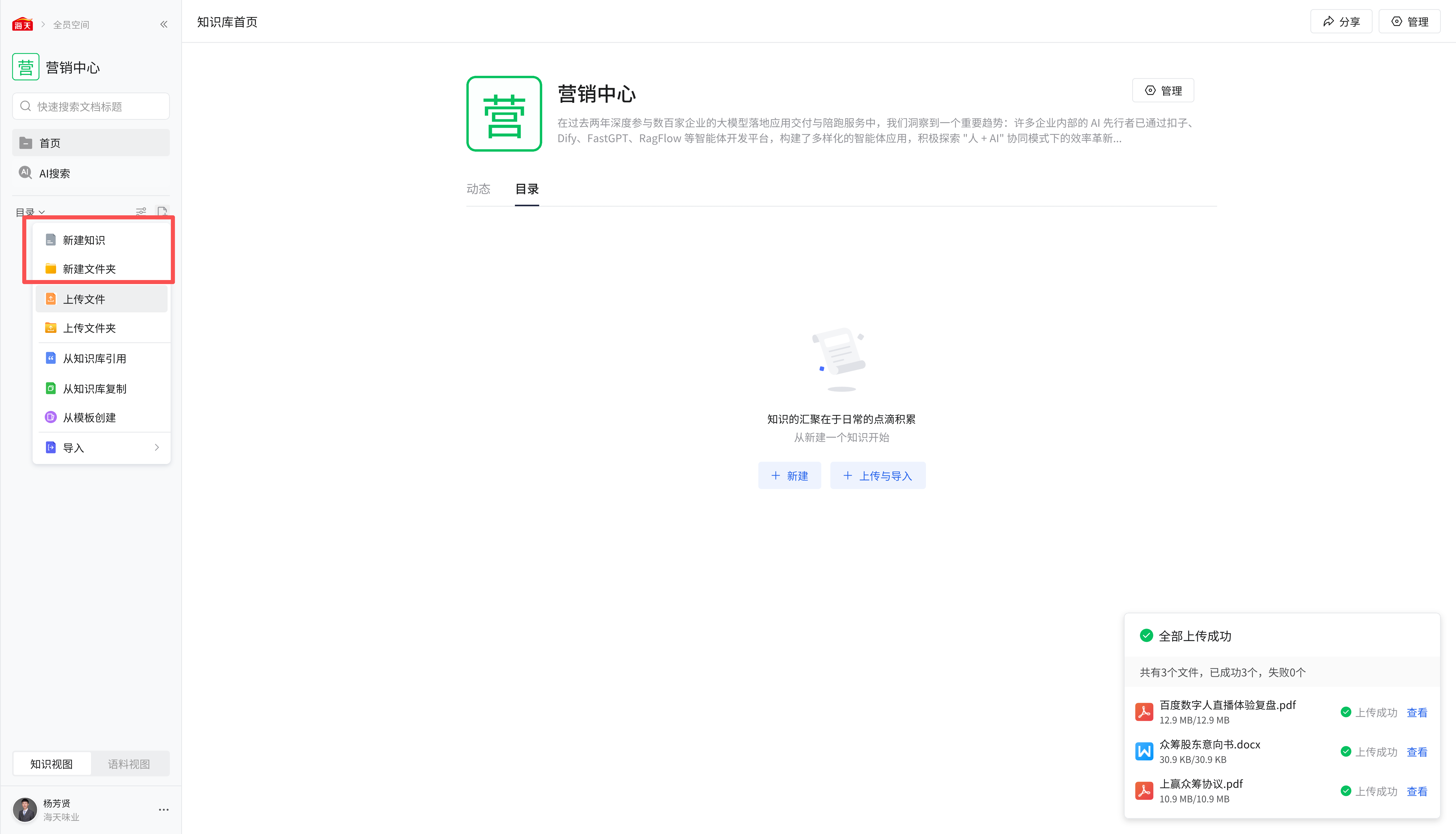Image resolution: width=1456 pixels, height=834 pixels.
Task: Click 查看 link for 上赢众筹协议.pdf
Action: (1417, 791)
